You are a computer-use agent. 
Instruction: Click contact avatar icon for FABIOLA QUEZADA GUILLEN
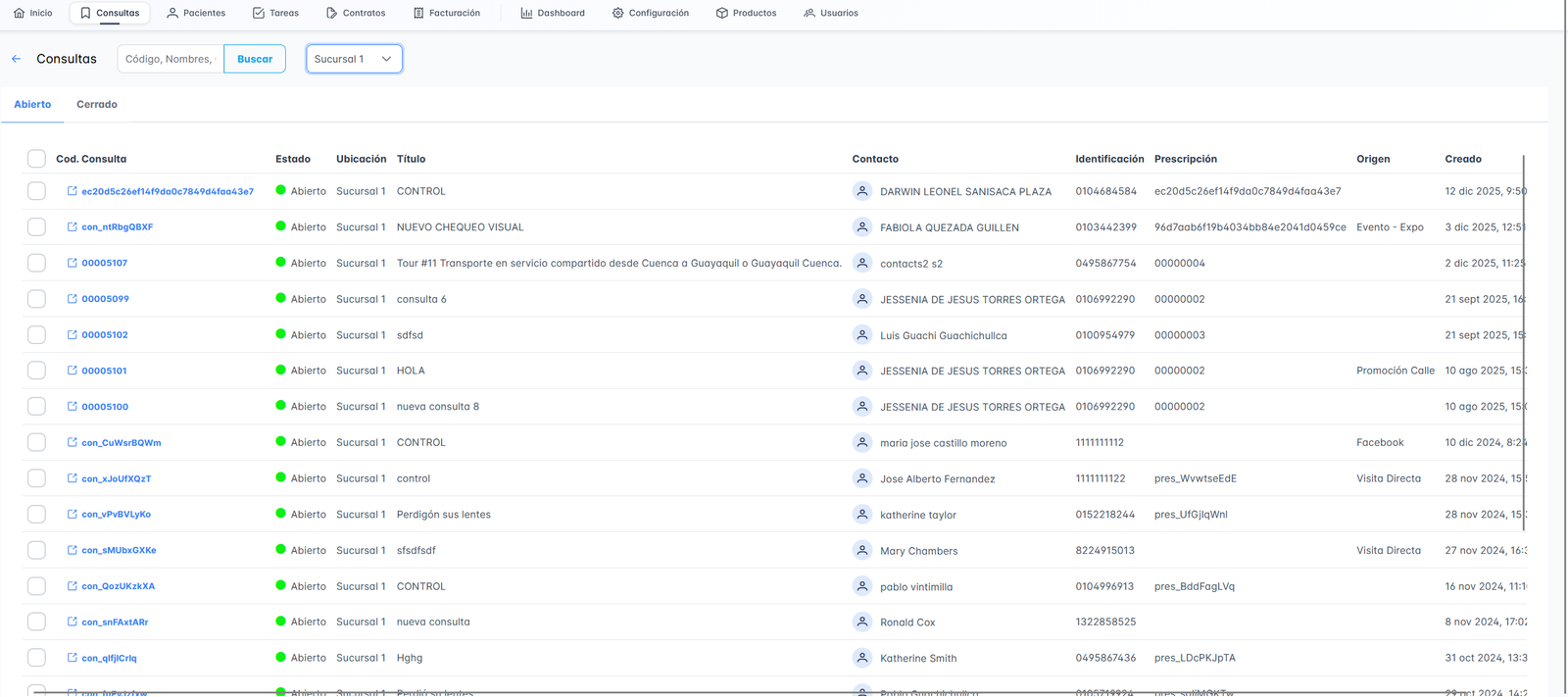click(861, 226)
